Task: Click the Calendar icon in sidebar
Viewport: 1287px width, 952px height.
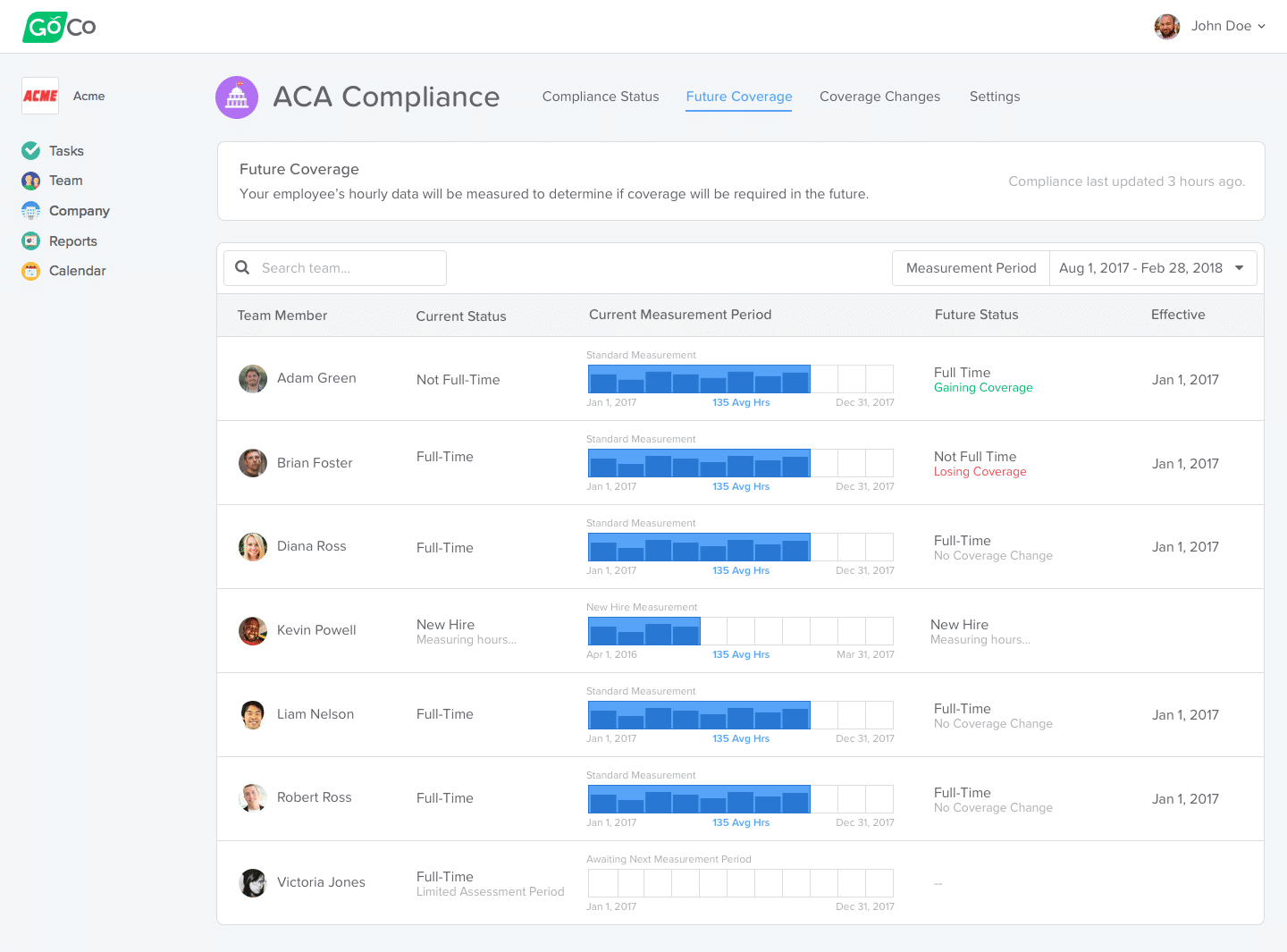Action: click(x=31, y=271)
